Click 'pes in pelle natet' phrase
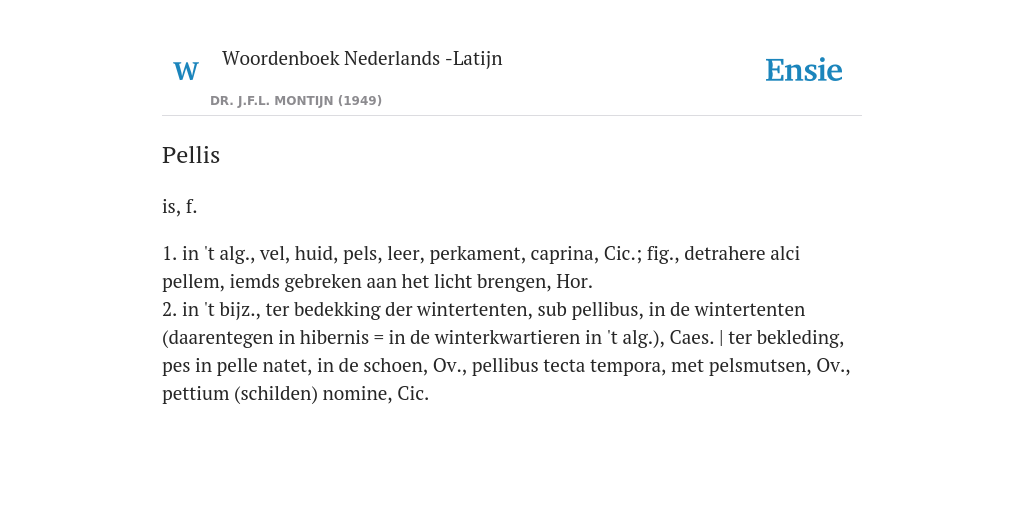The image size is (1024, 512). 235,366
